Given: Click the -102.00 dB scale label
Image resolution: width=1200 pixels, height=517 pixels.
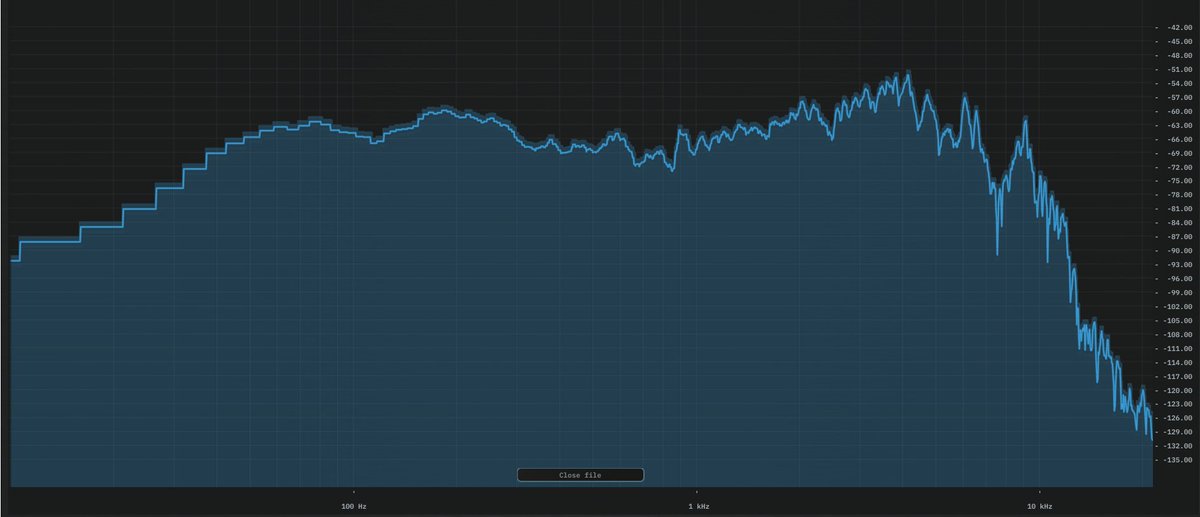Looking at the screenshot, I should pyautogui.click(x=1177, y=307).
